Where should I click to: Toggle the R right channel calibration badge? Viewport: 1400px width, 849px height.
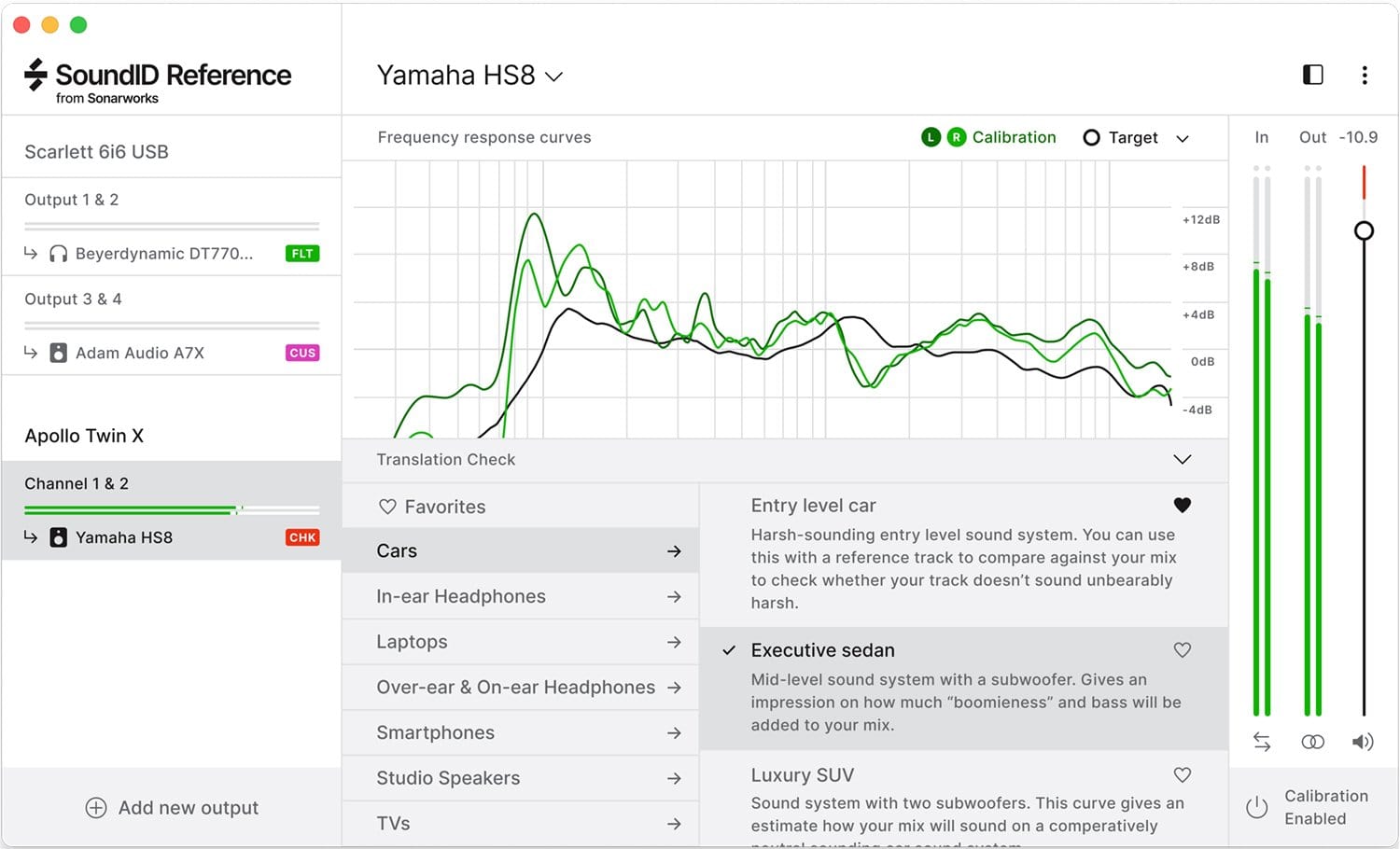[x=957, y=137]
